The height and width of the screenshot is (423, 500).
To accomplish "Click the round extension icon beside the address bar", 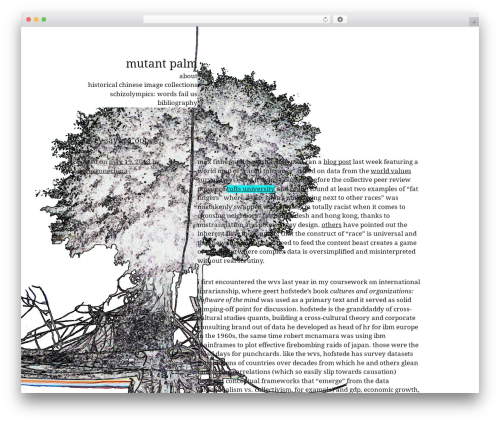I will click(340, 19).
